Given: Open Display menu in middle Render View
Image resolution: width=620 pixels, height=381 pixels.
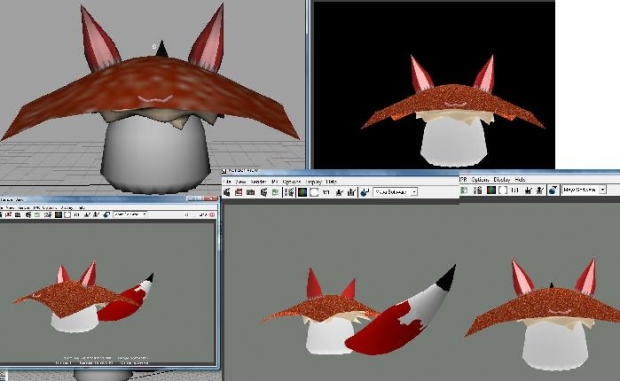Looking at the screenshot, I should [314, 182].
